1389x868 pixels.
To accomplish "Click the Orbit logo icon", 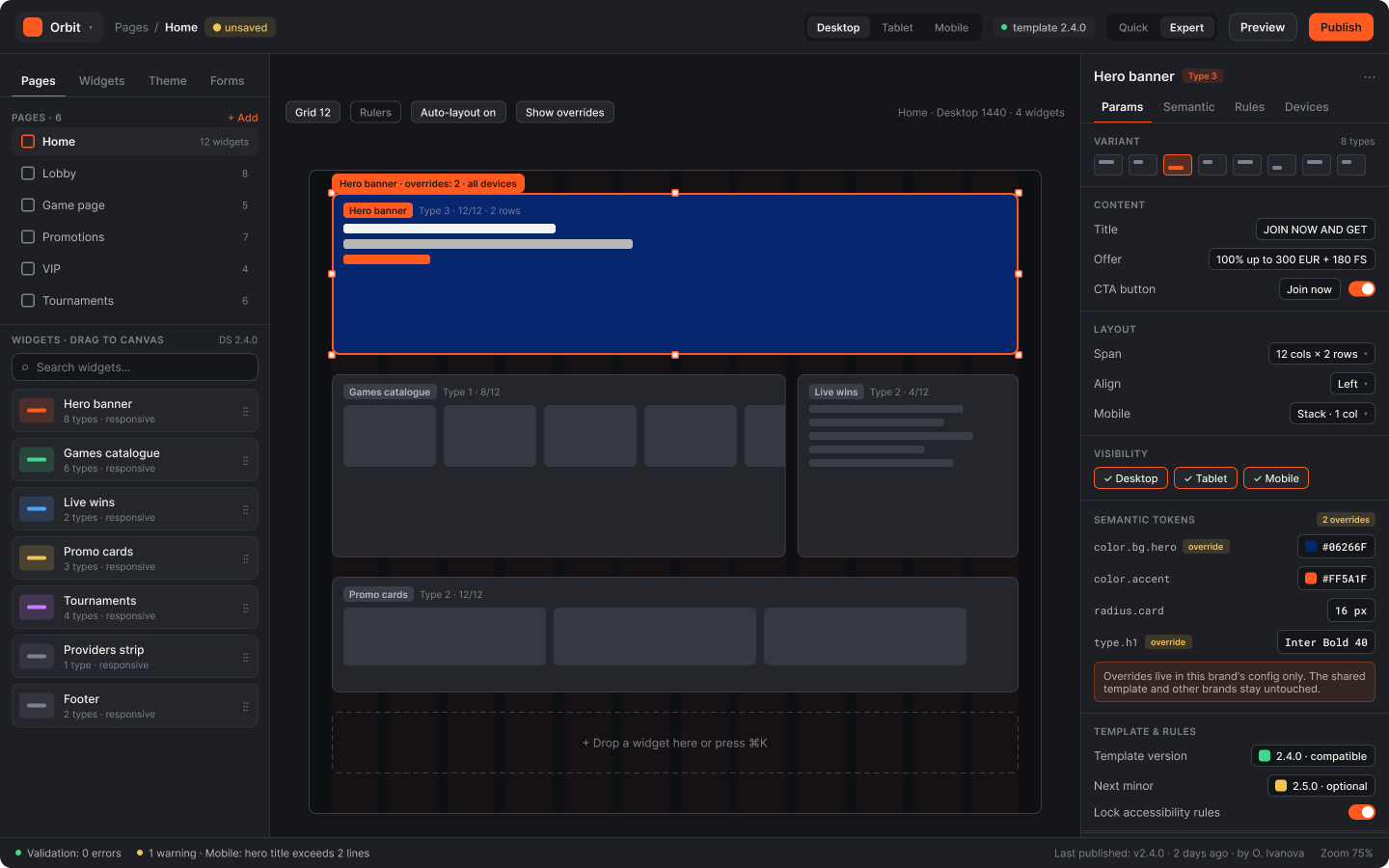I will click(x=33, y=27).
